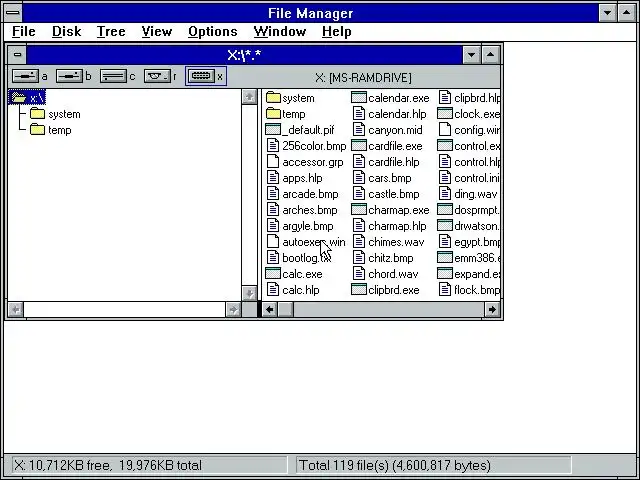Screen dimensions: 640x480
Task: Click config.win file entry
Action: (469, 130)
